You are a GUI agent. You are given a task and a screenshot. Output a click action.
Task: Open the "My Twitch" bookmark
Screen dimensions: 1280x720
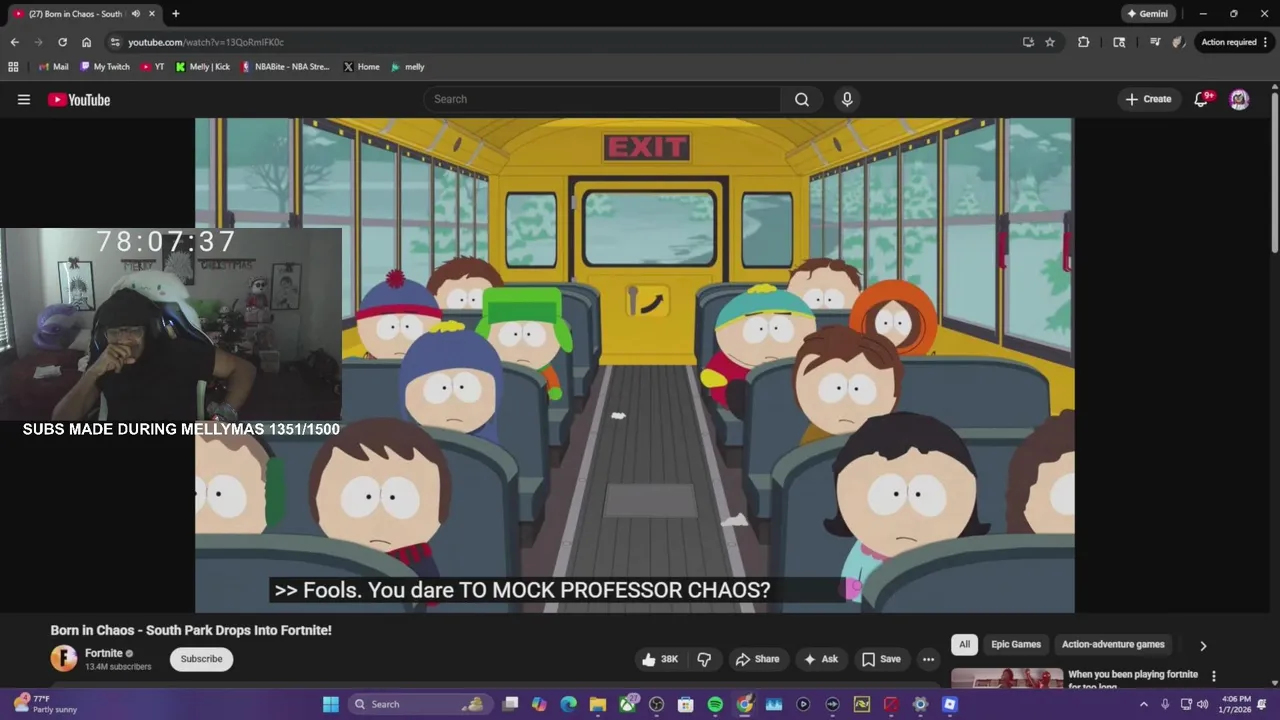105,67
